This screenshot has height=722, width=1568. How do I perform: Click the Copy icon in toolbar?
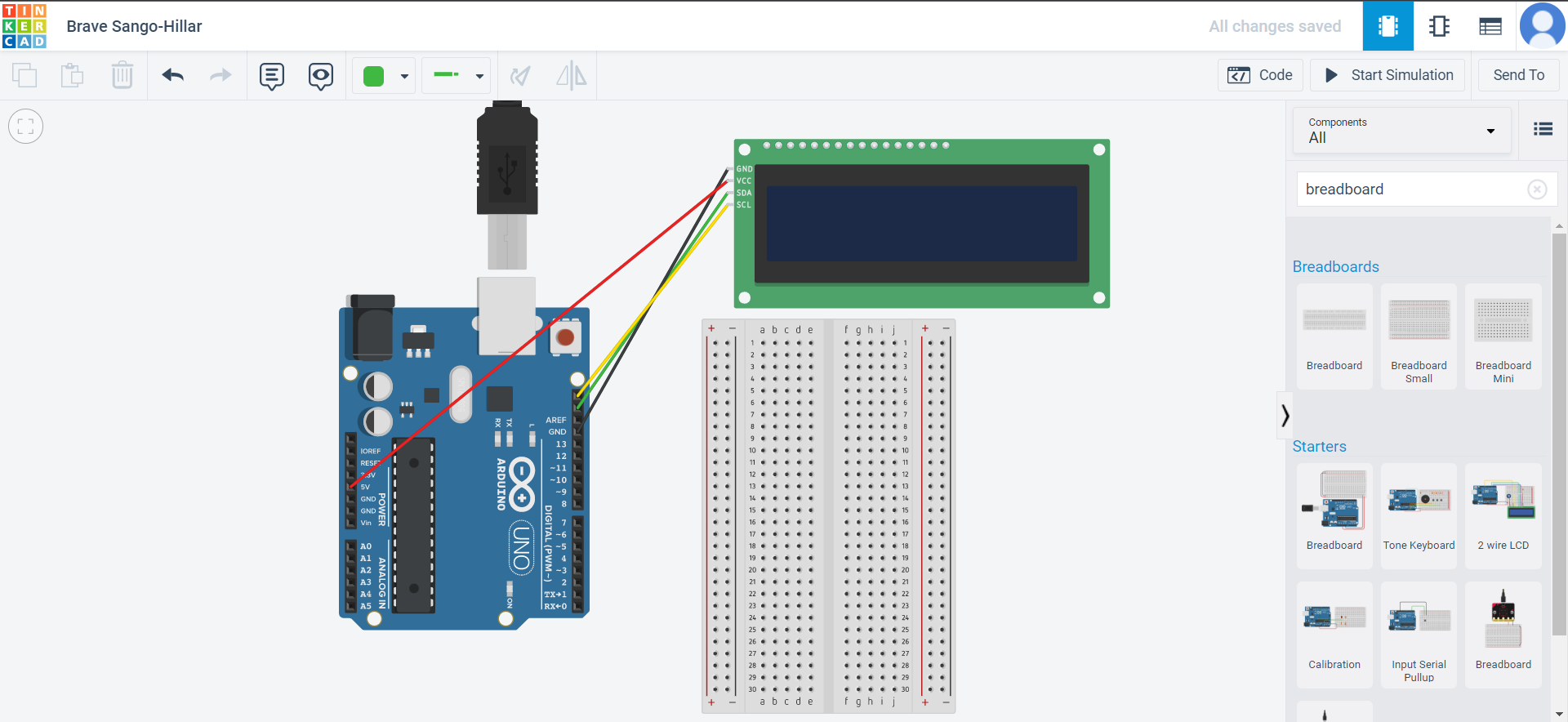click(24, 75)
